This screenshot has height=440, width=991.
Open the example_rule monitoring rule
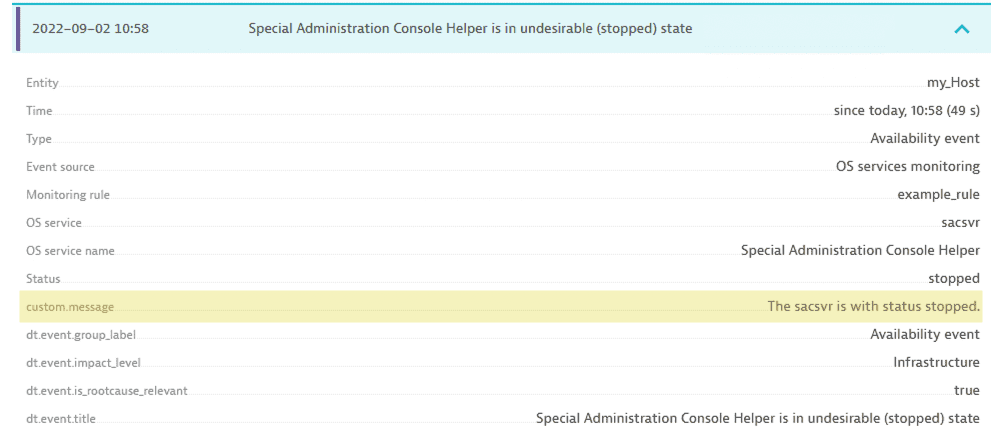pos(938,195)
